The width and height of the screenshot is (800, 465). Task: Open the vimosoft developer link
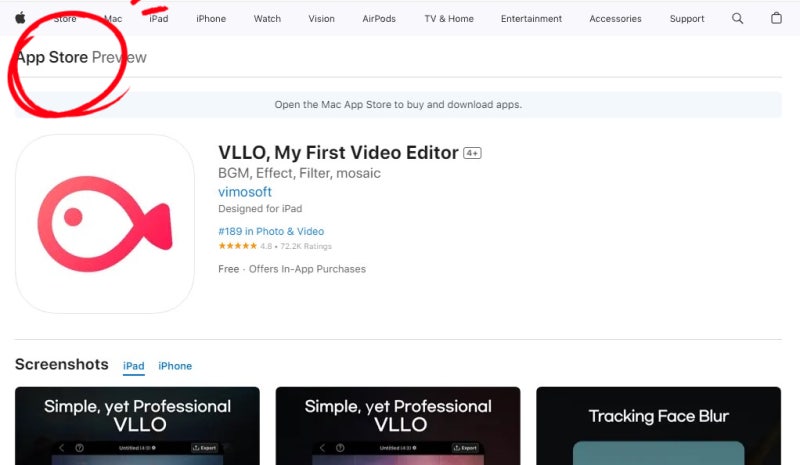(x=245, y=192)
